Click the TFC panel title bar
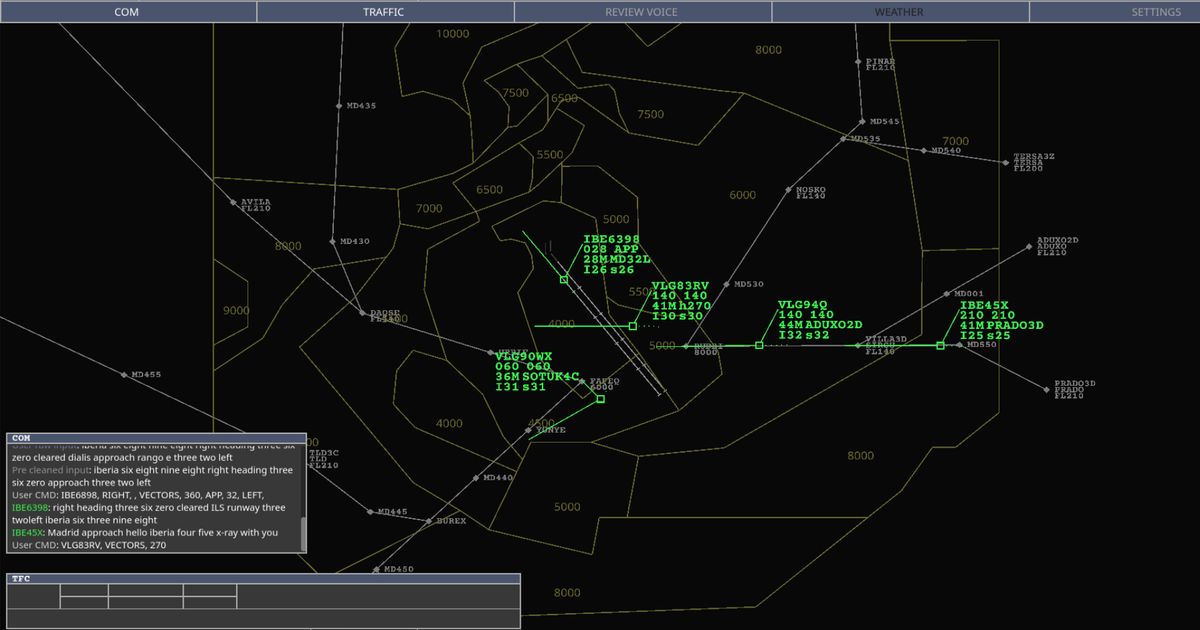Viewport: 1200px width, 630px height. click(263, 578)
